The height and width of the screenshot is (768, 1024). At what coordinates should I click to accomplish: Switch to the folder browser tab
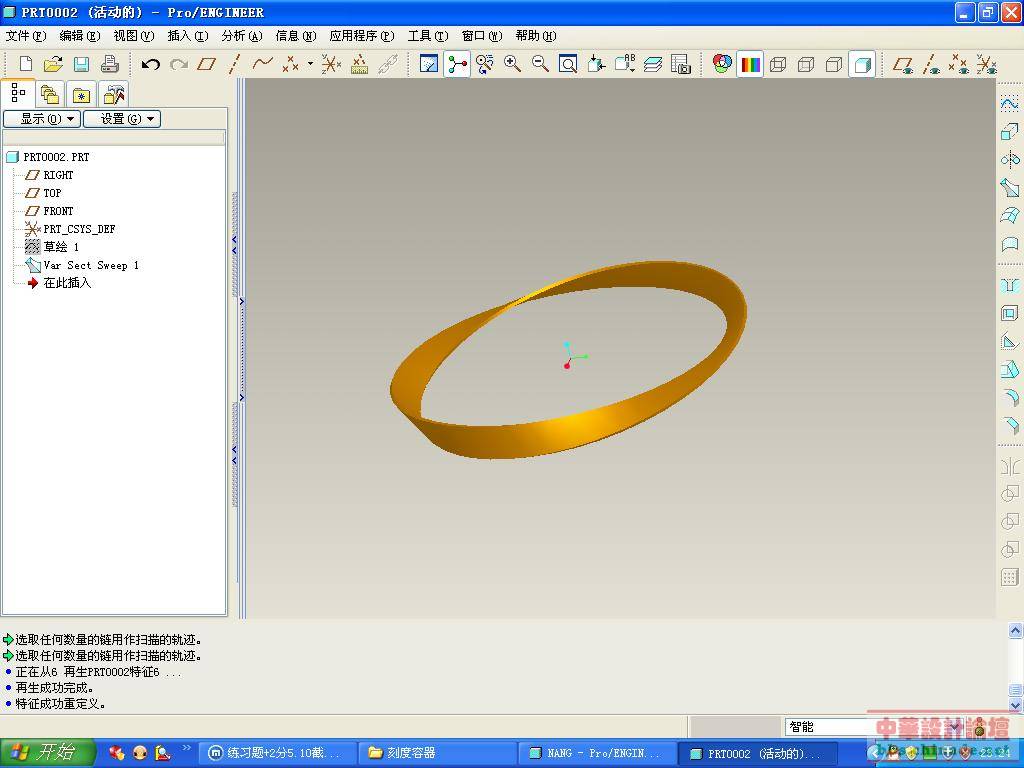50,95
